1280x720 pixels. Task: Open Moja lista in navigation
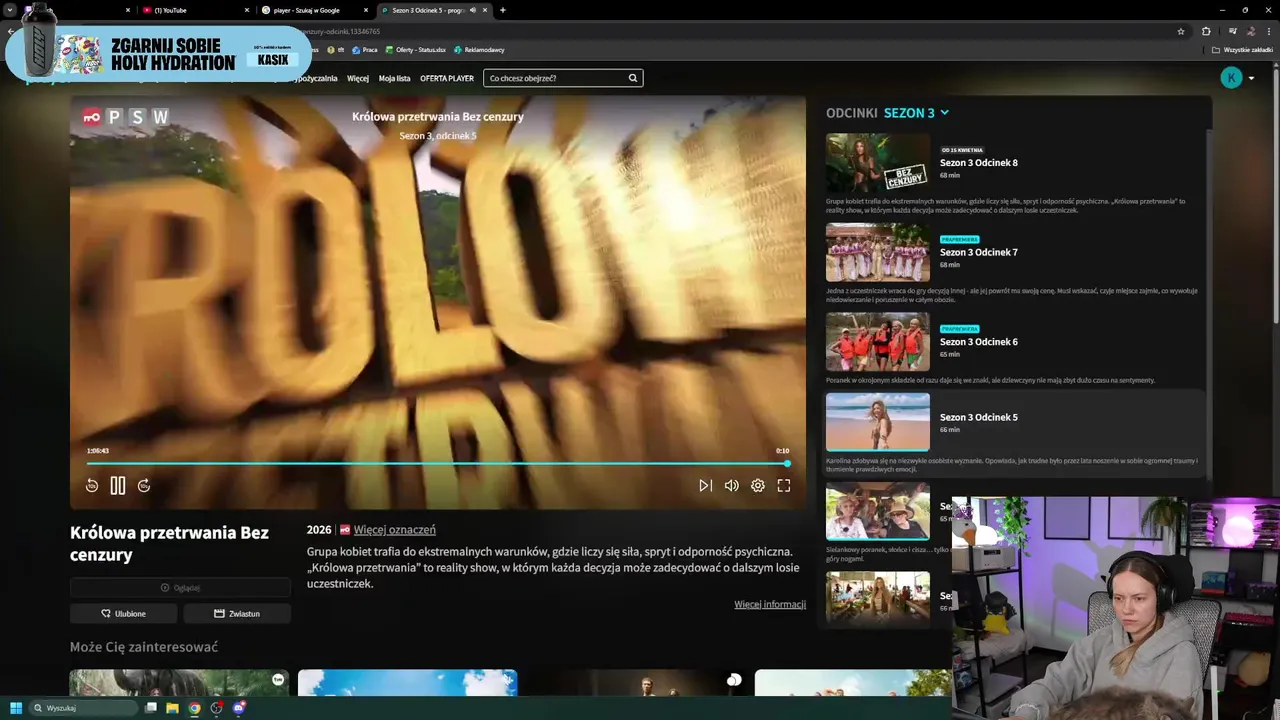394,78
